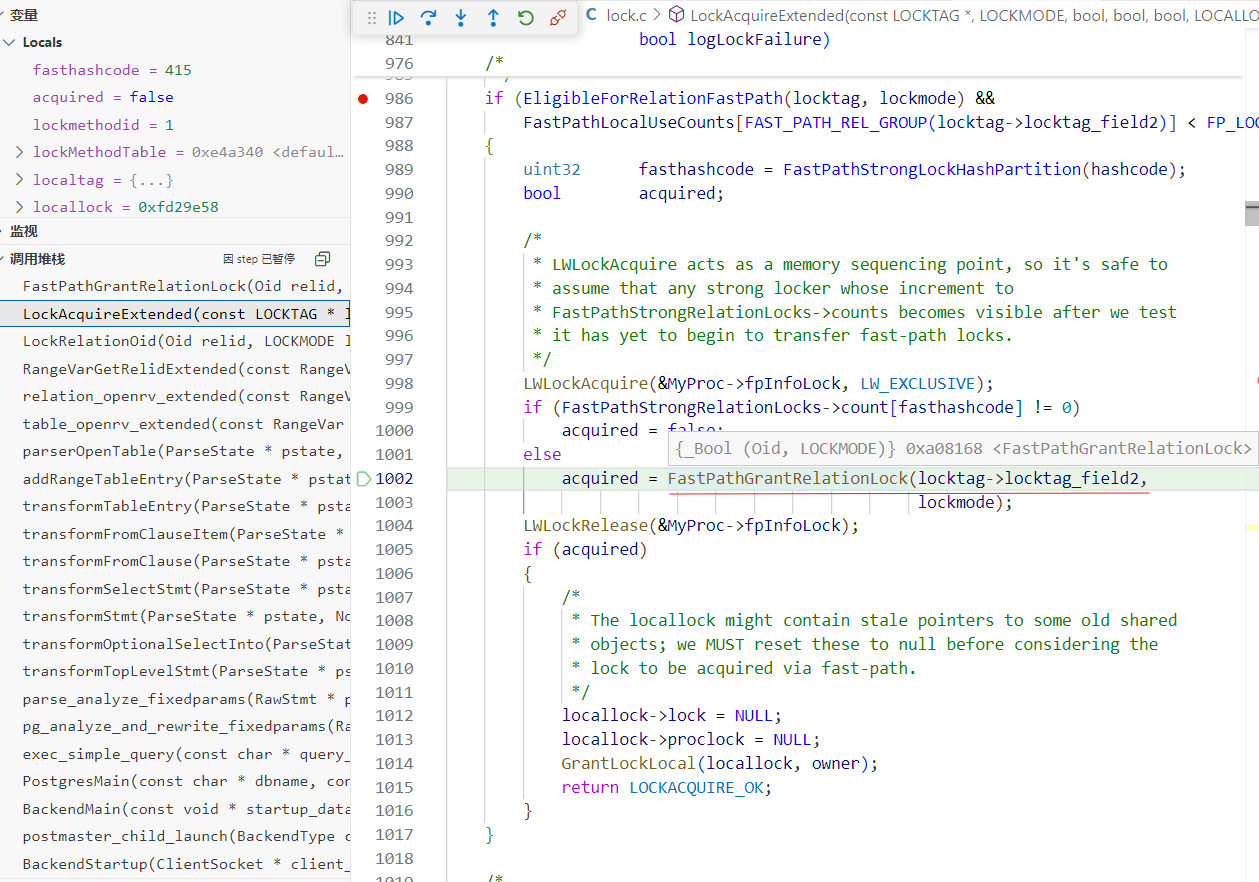This screenshot has height=882, width=1259.
Task: Expand the localtag variable
Action: click(x=20, y=180)
